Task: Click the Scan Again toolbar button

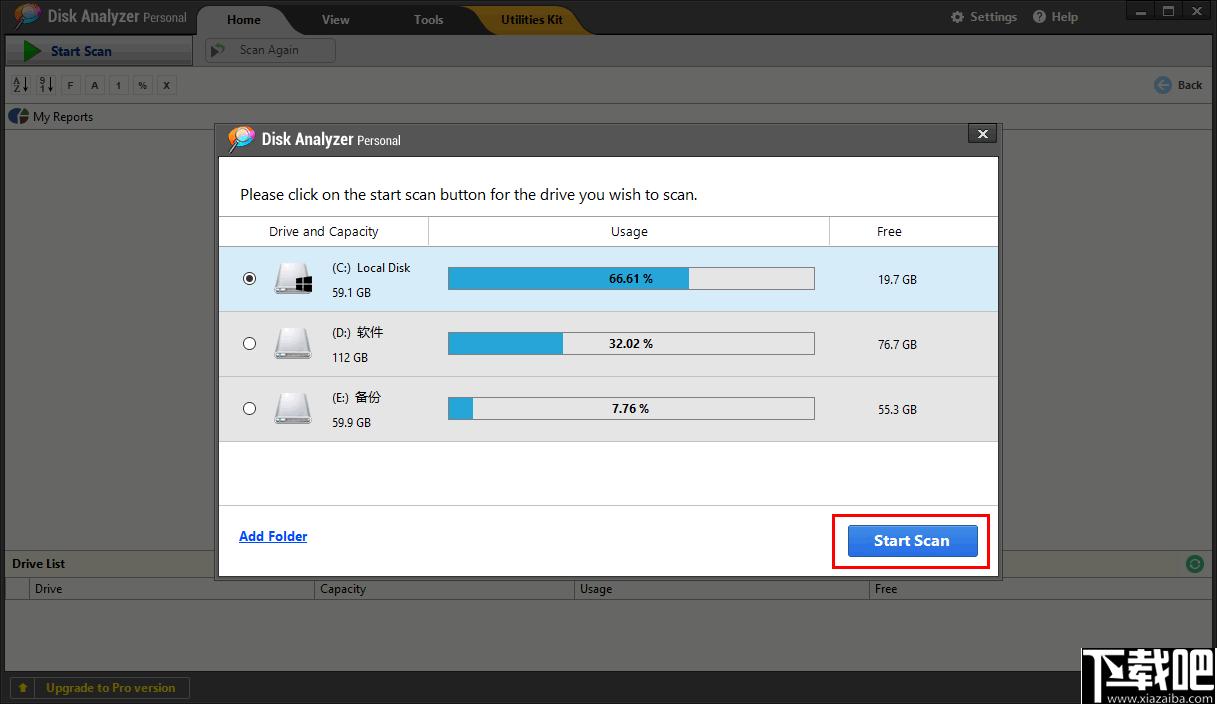Action: coord(270,50)
